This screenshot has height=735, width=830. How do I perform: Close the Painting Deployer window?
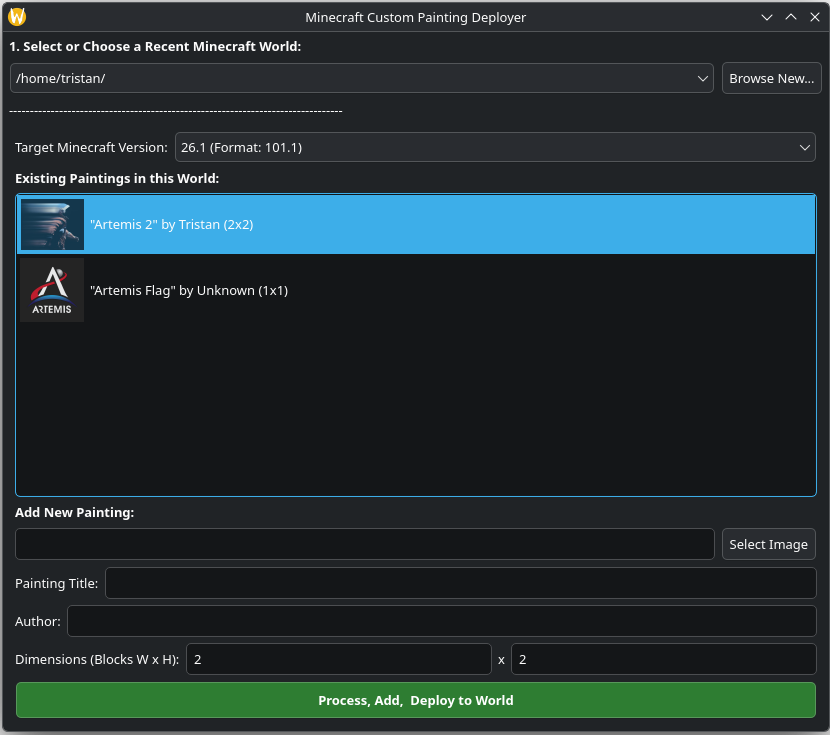click(x=815, y=17)
